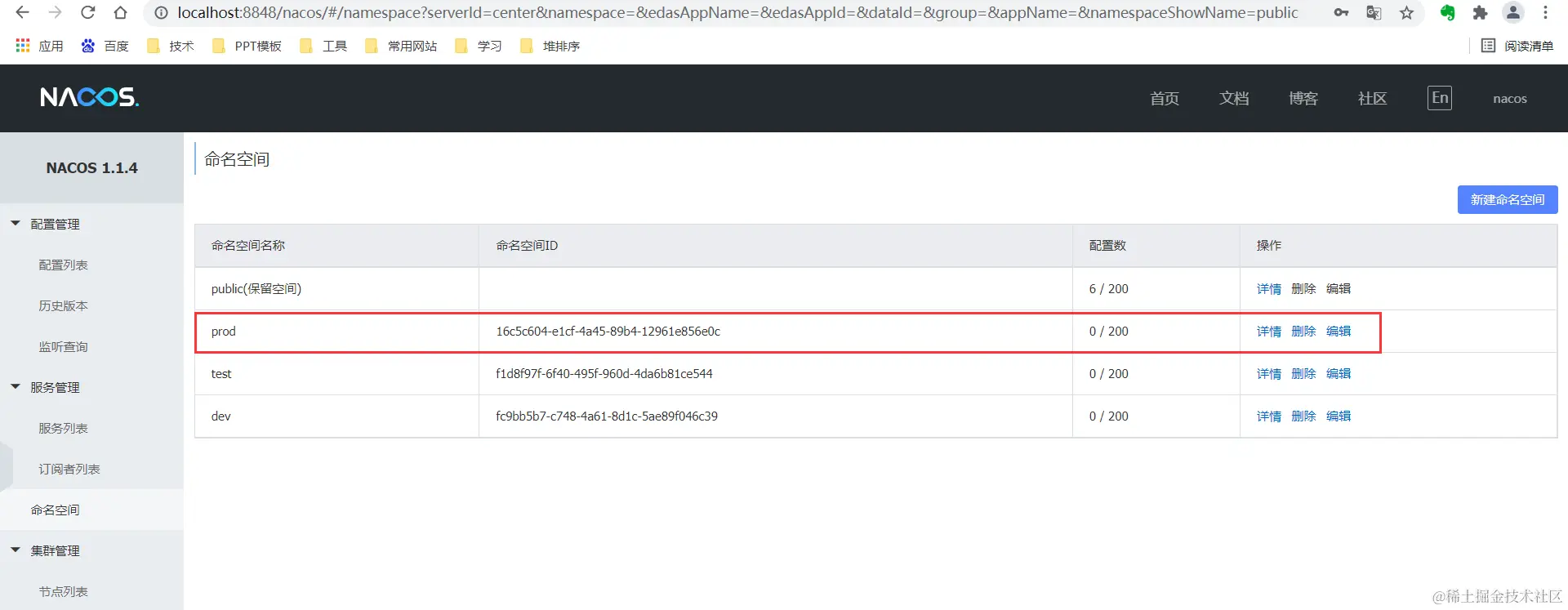Switch language with En toggle
This screenshot has height=610, width=1568.
[1440, 98]
